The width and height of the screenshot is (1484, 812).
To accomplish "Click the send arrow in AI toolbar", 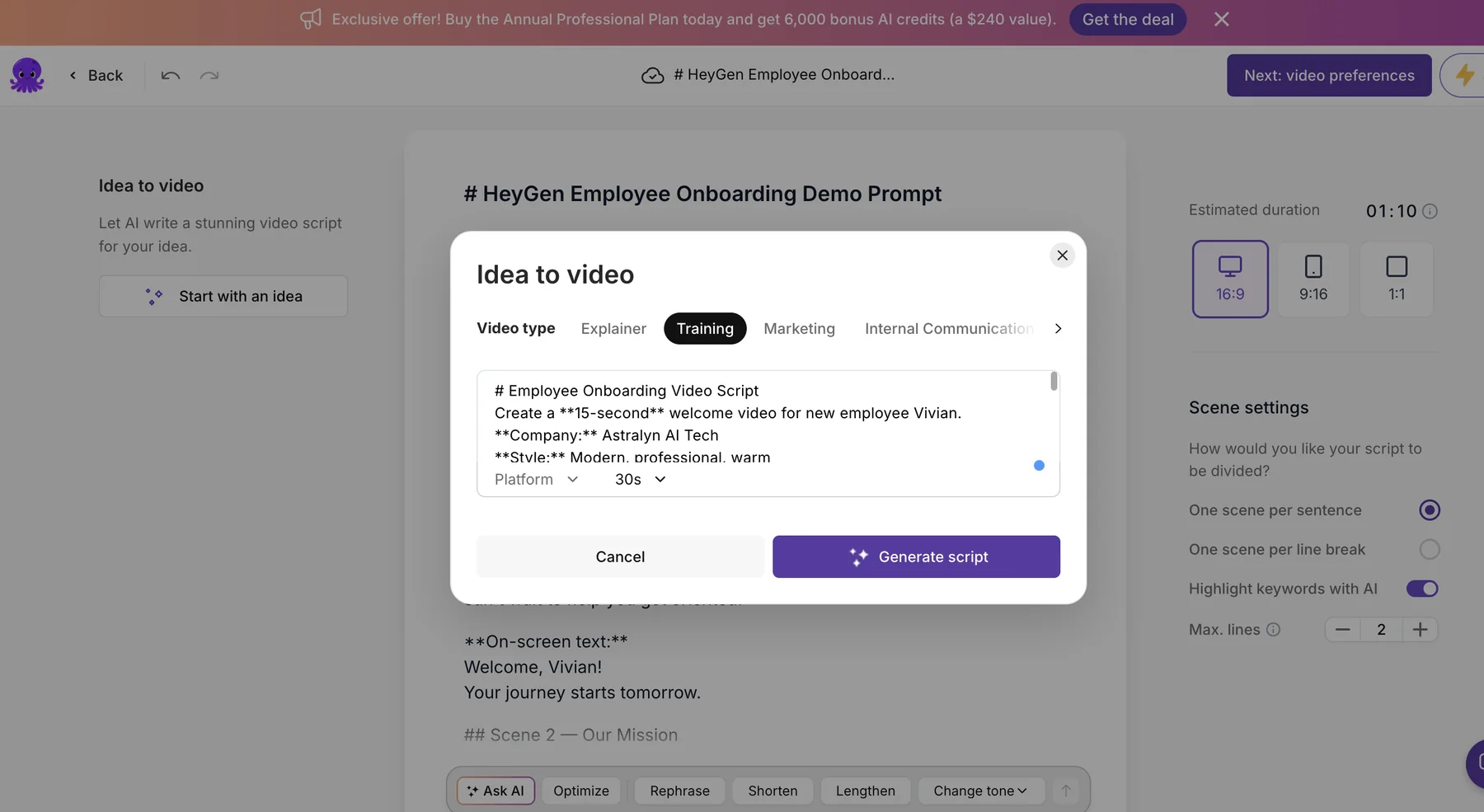I will [x=1065, y=791].
